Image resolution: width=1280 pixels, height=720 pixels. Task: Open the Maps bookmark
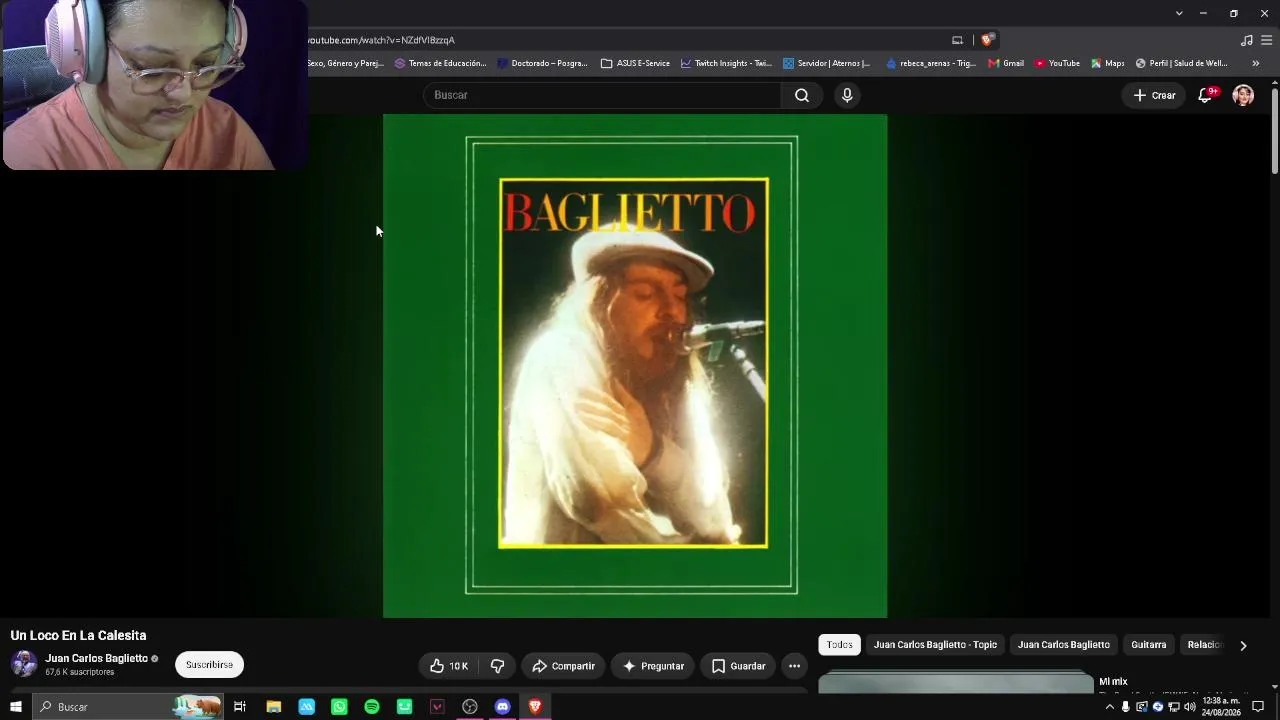point(1108,63)
